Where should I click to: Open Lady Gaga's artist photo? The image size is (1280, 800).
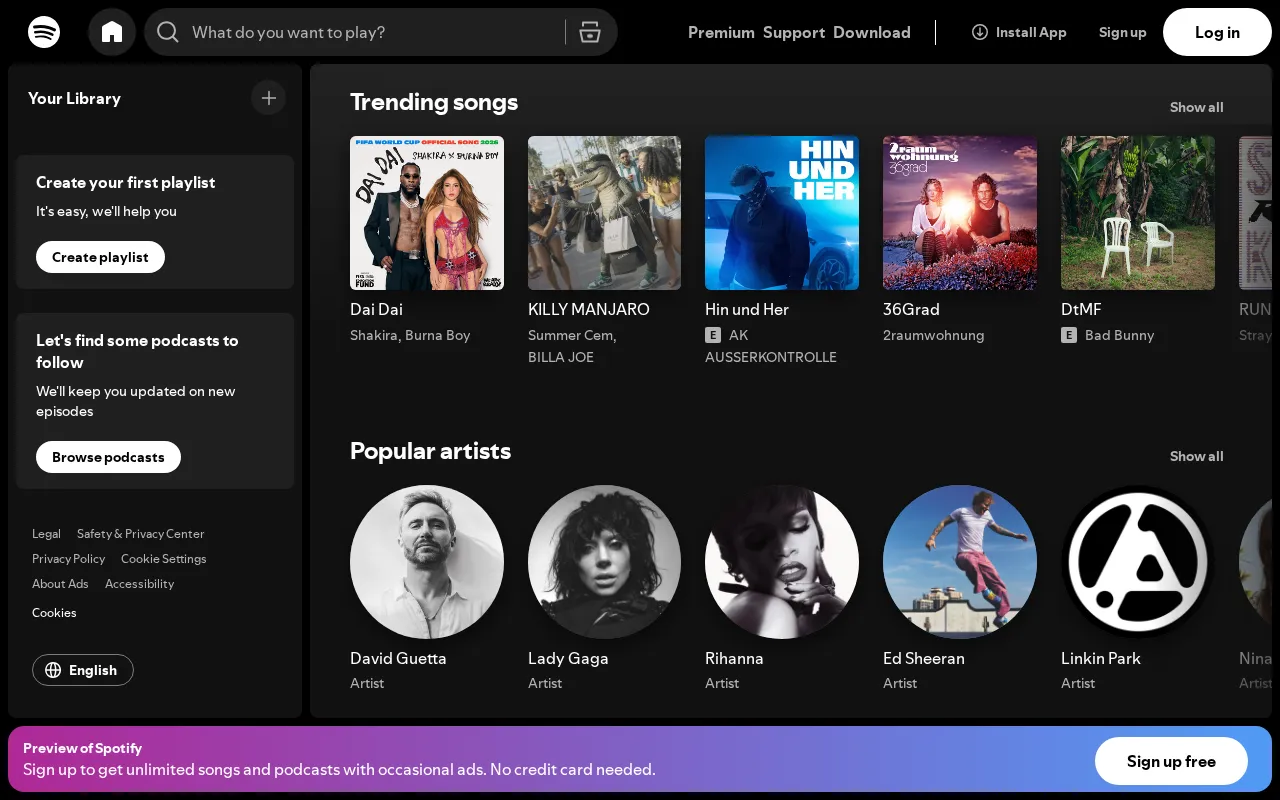pyautogui.click(x=604, y=562)
